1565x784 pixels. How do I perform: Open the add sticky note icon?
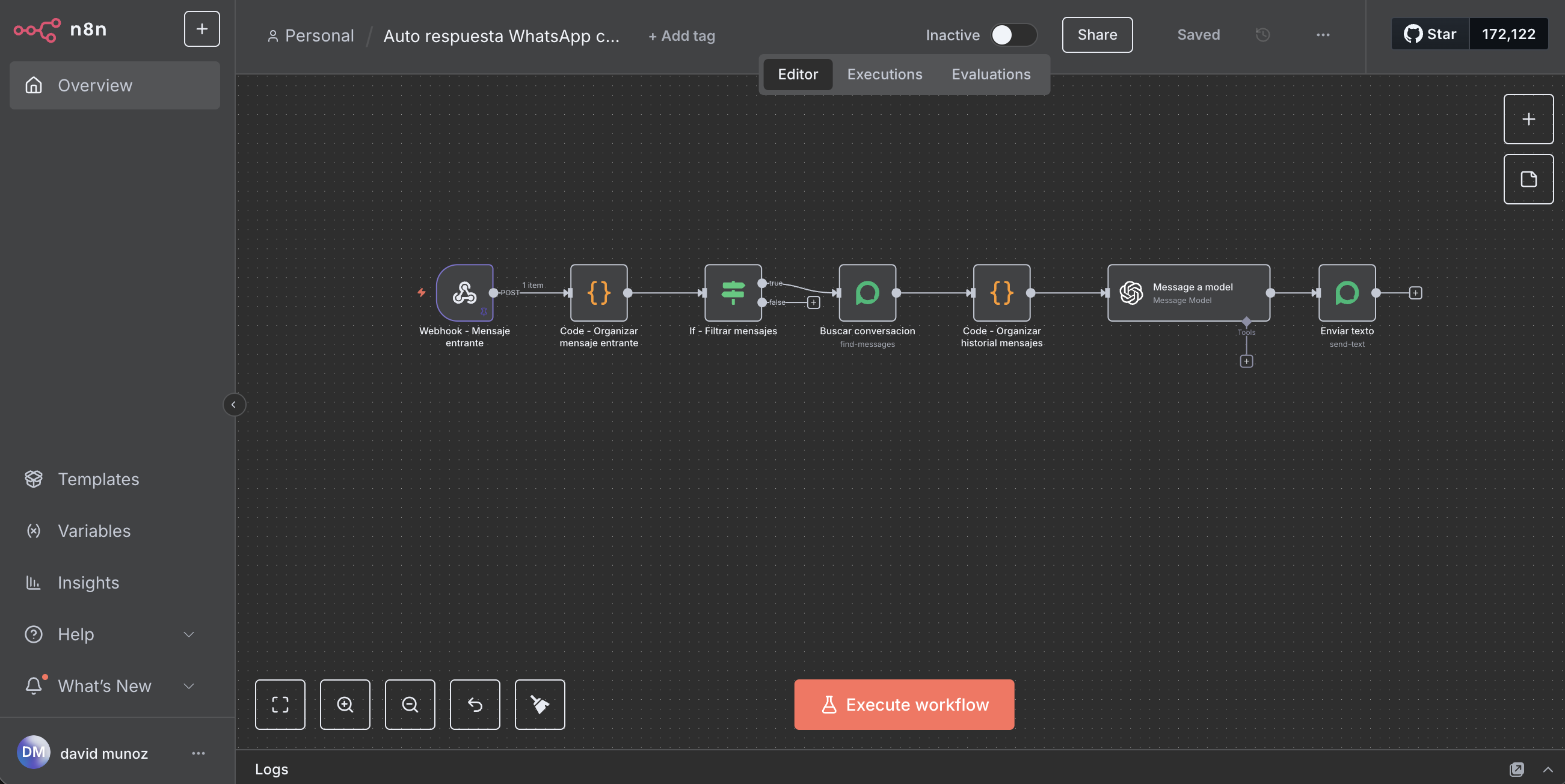click(x=1528, y=179)
